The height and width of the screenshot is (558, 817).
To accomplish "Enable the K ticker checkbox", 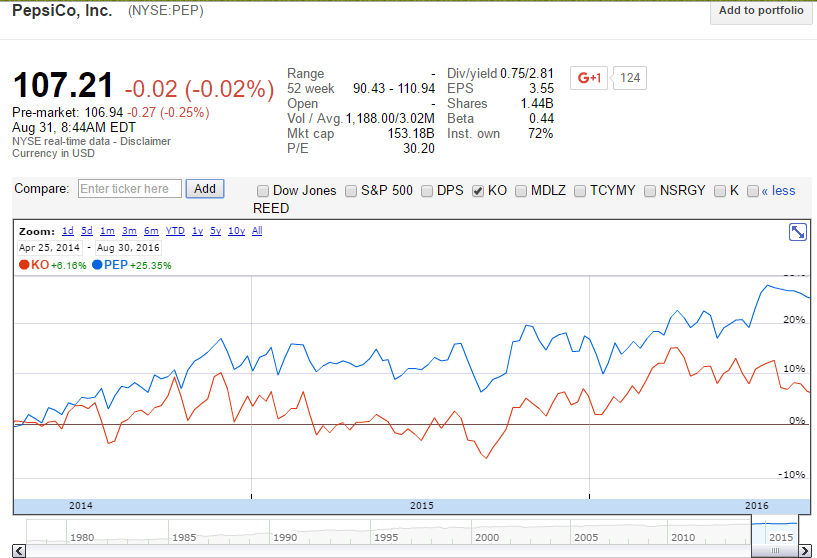I will [x=720, y=191].
